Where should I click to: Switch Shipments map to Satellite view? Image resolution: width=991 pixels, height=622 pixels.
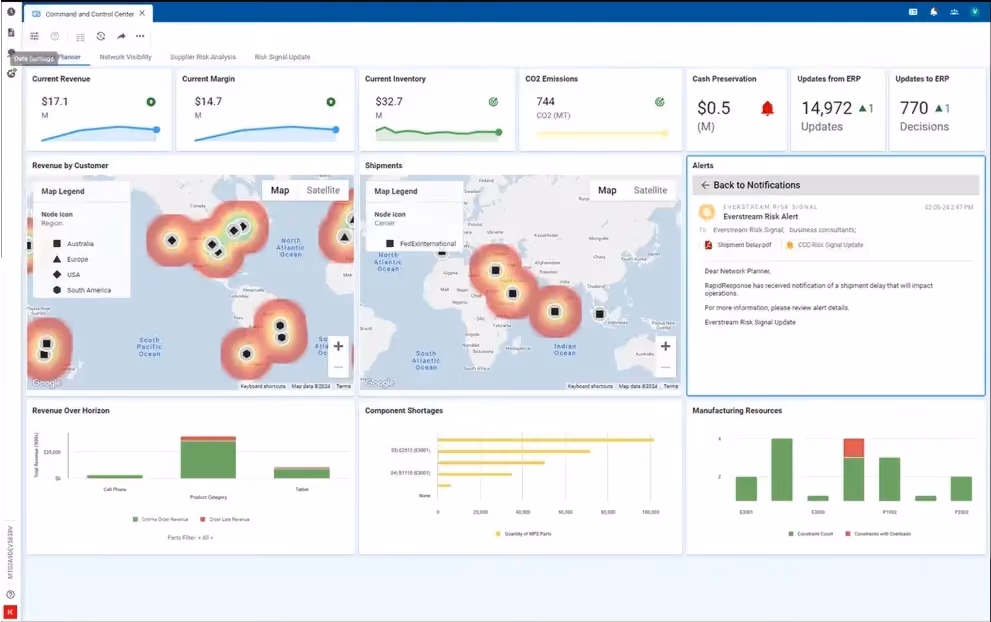tap(650, 190)
